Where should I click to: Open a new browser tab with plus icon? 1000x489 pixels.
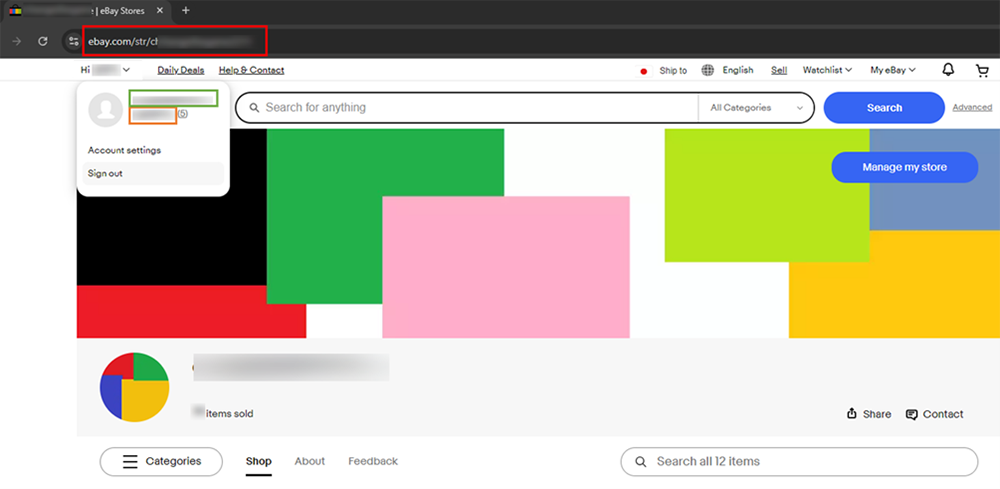(x=186, y=10)
